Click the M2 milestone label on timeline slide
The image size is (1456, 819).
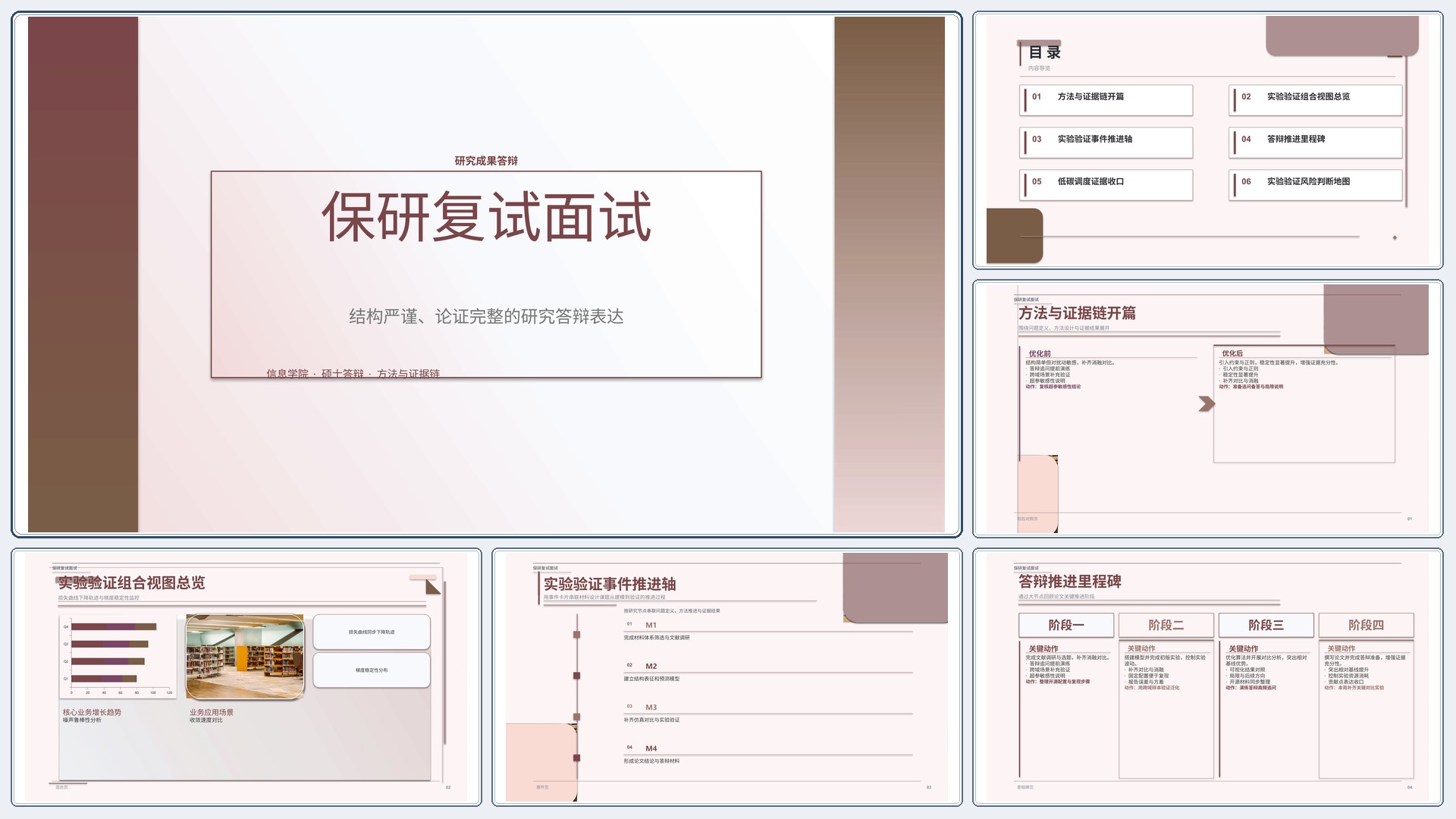pyautogui.click(x=651, y=666)
